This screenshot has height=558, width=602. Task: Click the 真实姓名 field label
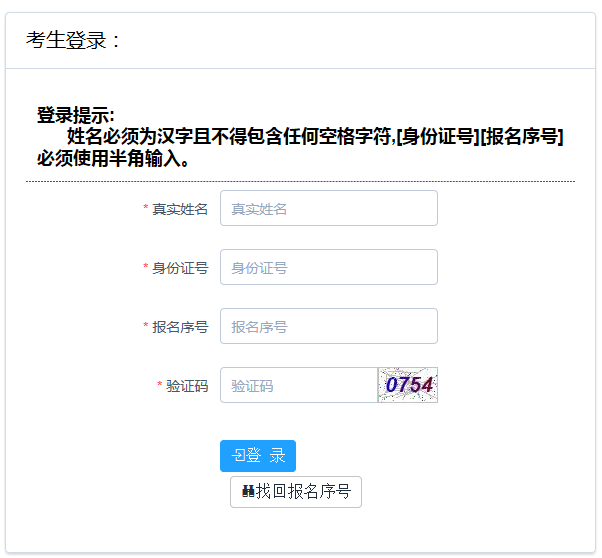pos(180,209)
